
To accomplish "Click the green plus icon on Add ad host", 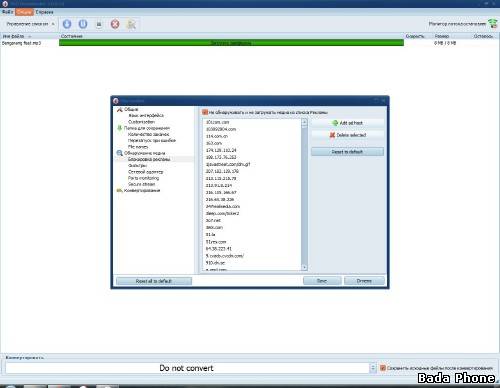I will tap(335, 123).
